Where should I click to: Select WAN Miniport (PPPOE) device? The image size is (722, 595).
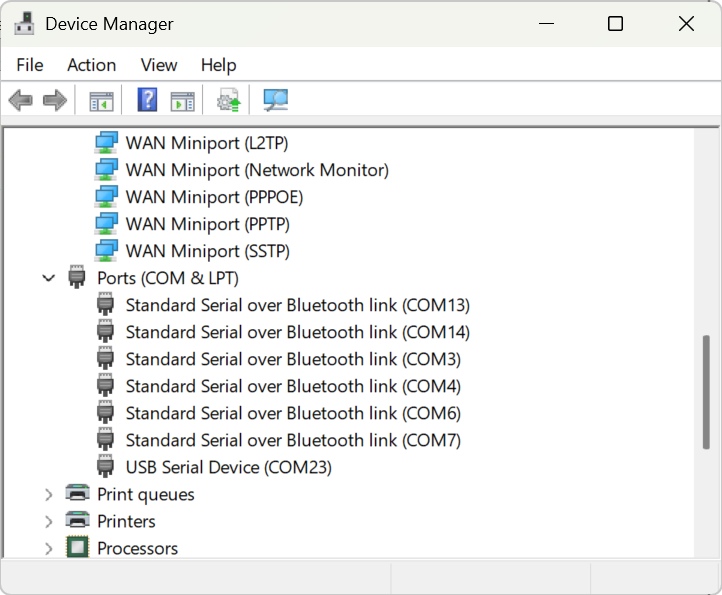[x=214, y=197]
